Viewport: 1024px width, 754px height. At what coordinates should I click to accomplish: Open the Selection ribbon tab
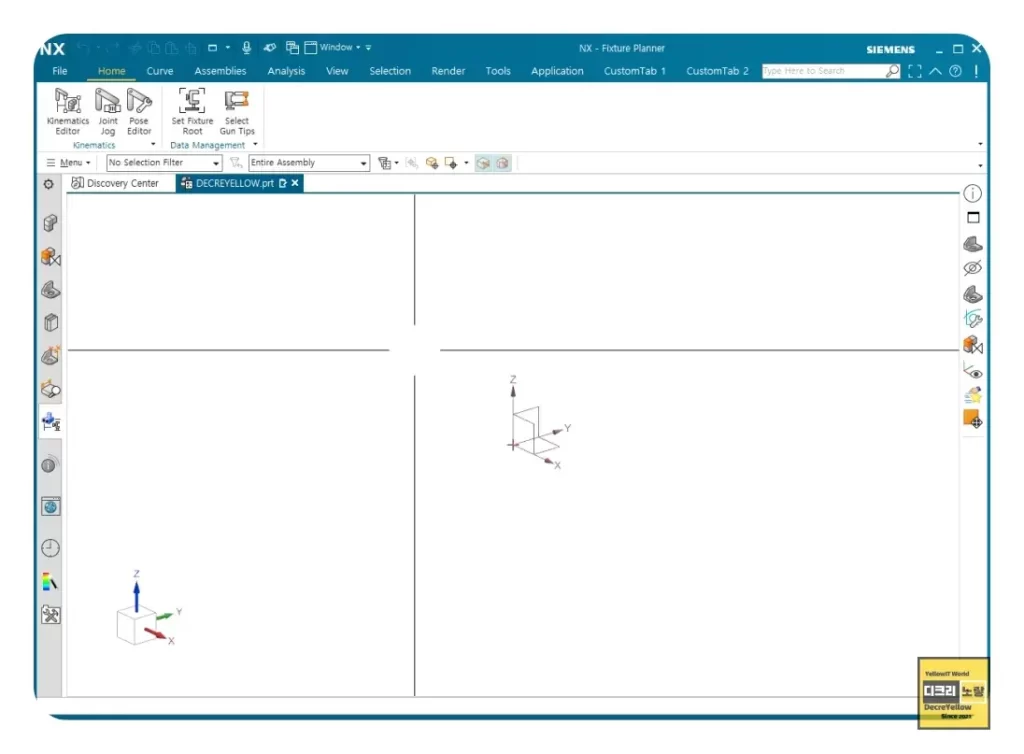tap(390, 71)
